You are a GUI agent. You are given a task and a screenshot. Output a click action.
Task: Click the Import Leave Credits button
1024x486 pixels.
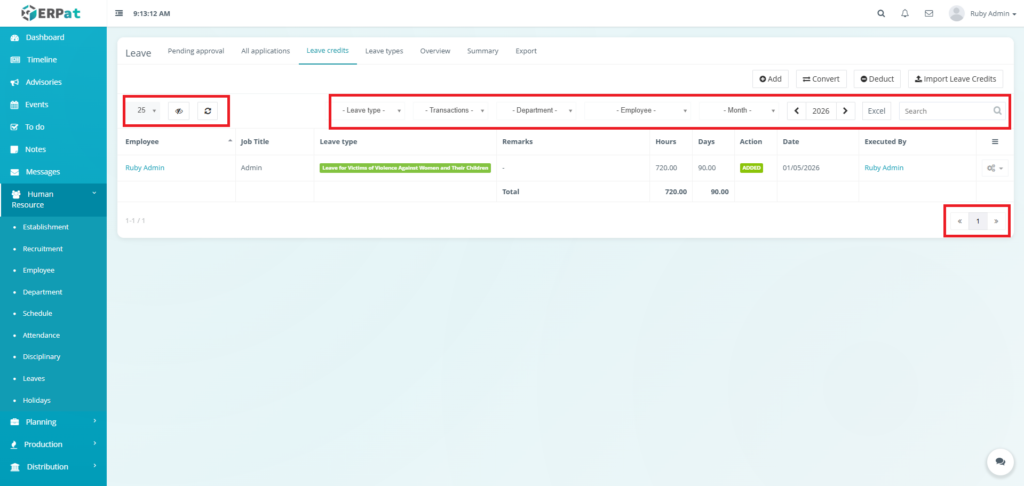tap(955, 78)
